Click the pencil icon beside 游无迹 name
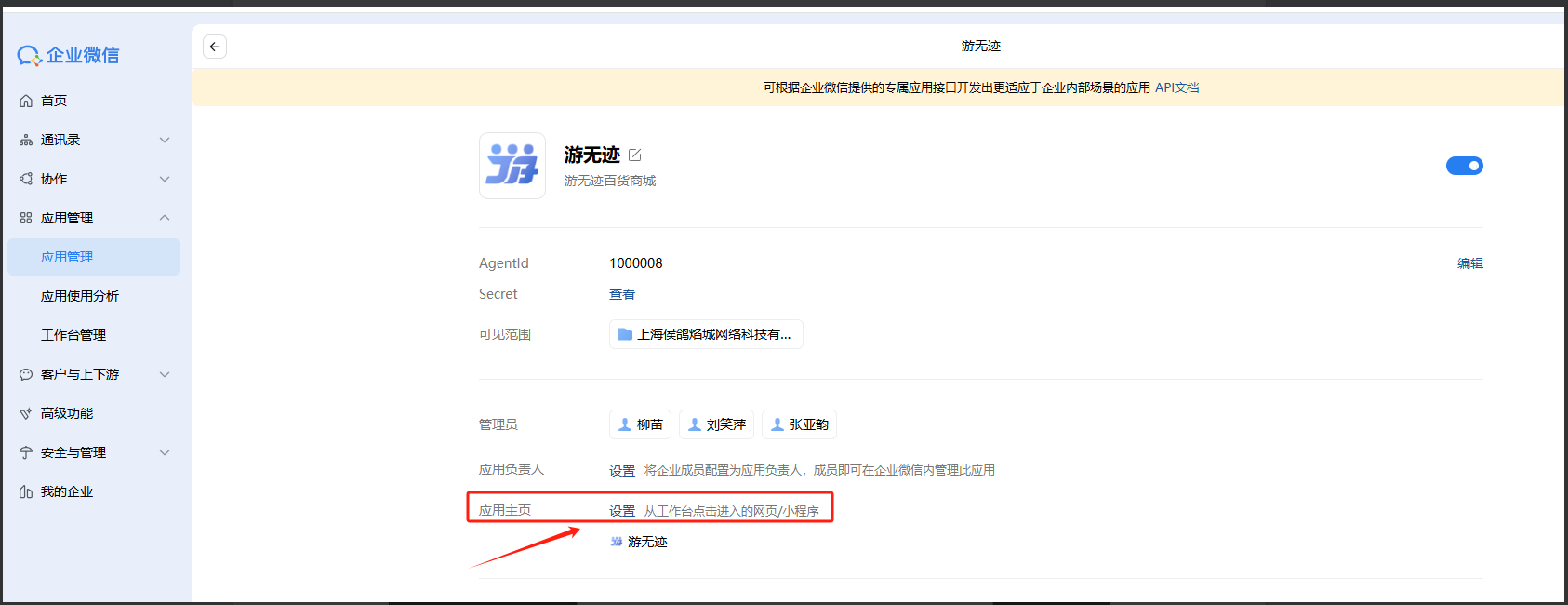This screenshot has height=605, width=1568. (635, 155)
